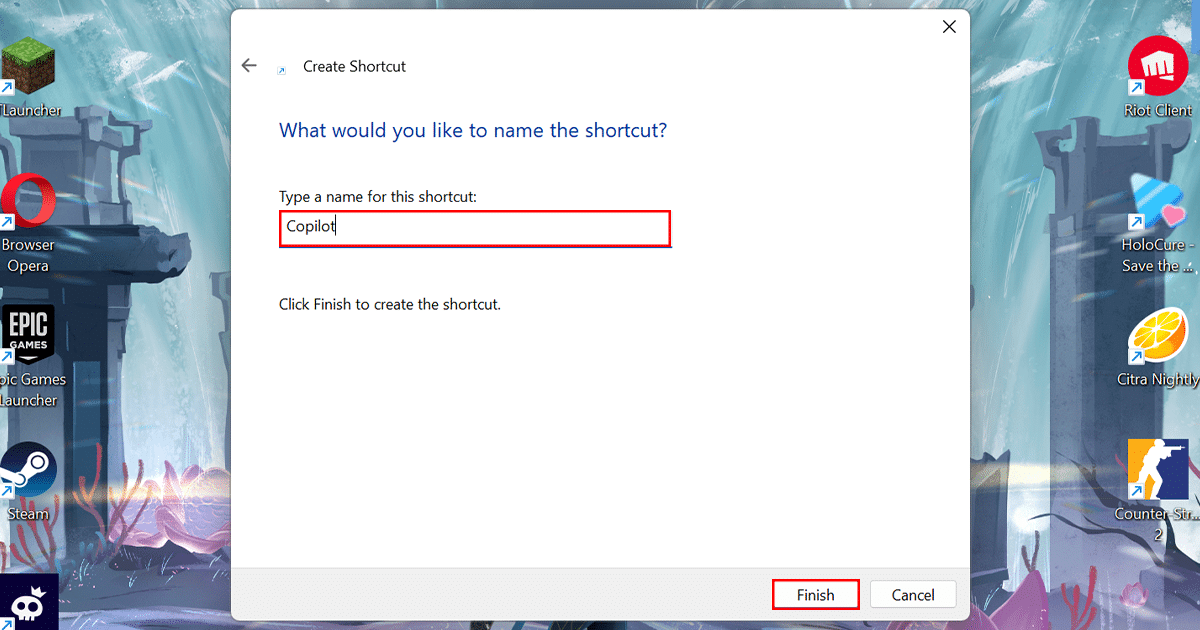Select the Citra Nightly desktop icon
Screen dimensions: 1200x630
pos(1158,347)
